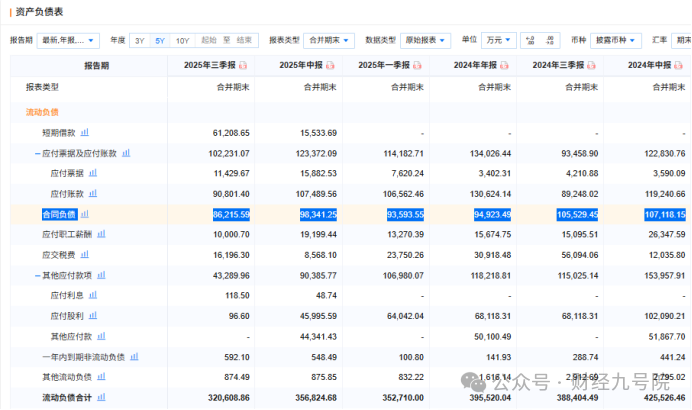The image size is (692, 410).
Task: Open PDF icon for 2024年年报
Action: tap(504, 65)
